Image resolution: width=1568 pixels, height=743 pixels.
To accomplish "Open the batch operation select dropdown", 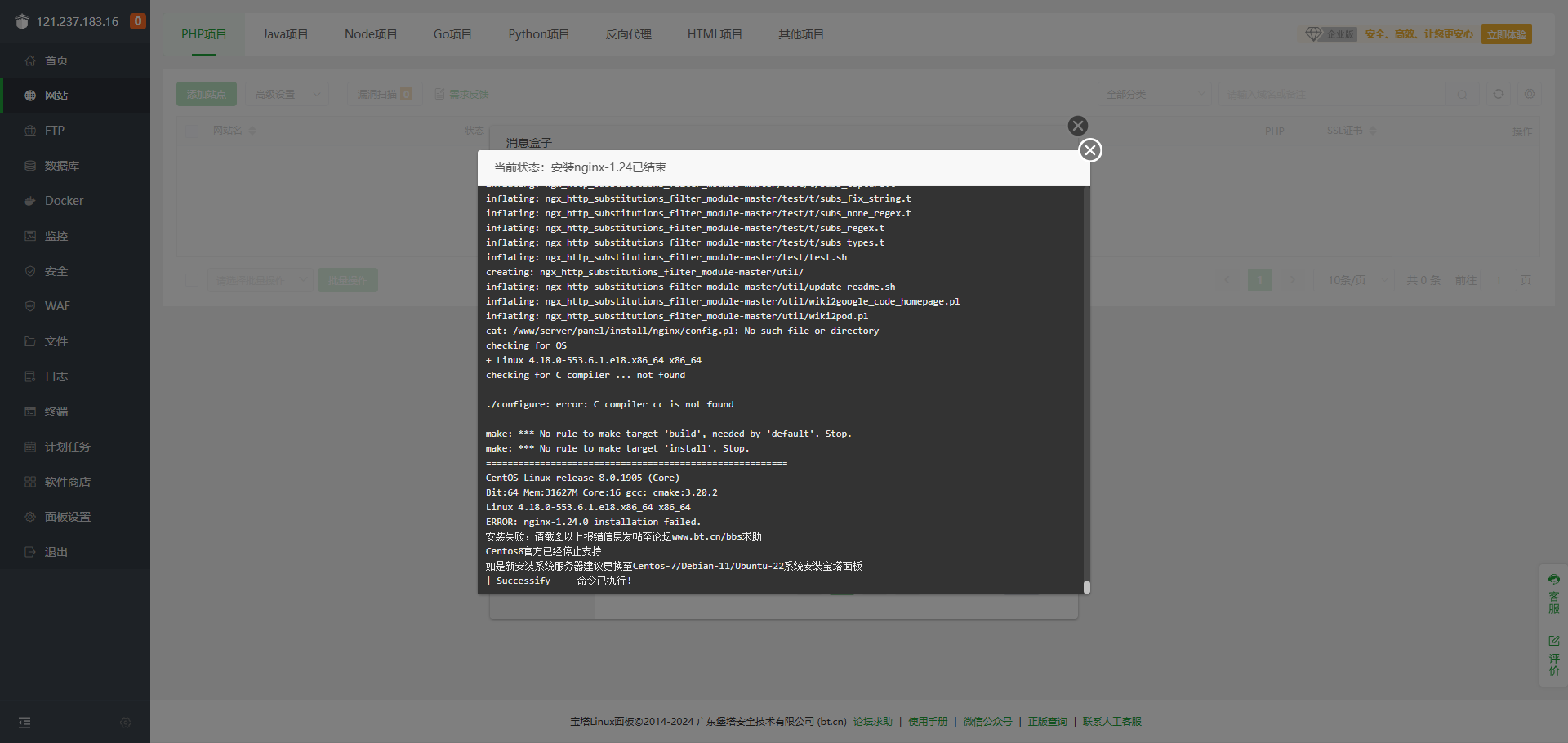I will 261,280.
